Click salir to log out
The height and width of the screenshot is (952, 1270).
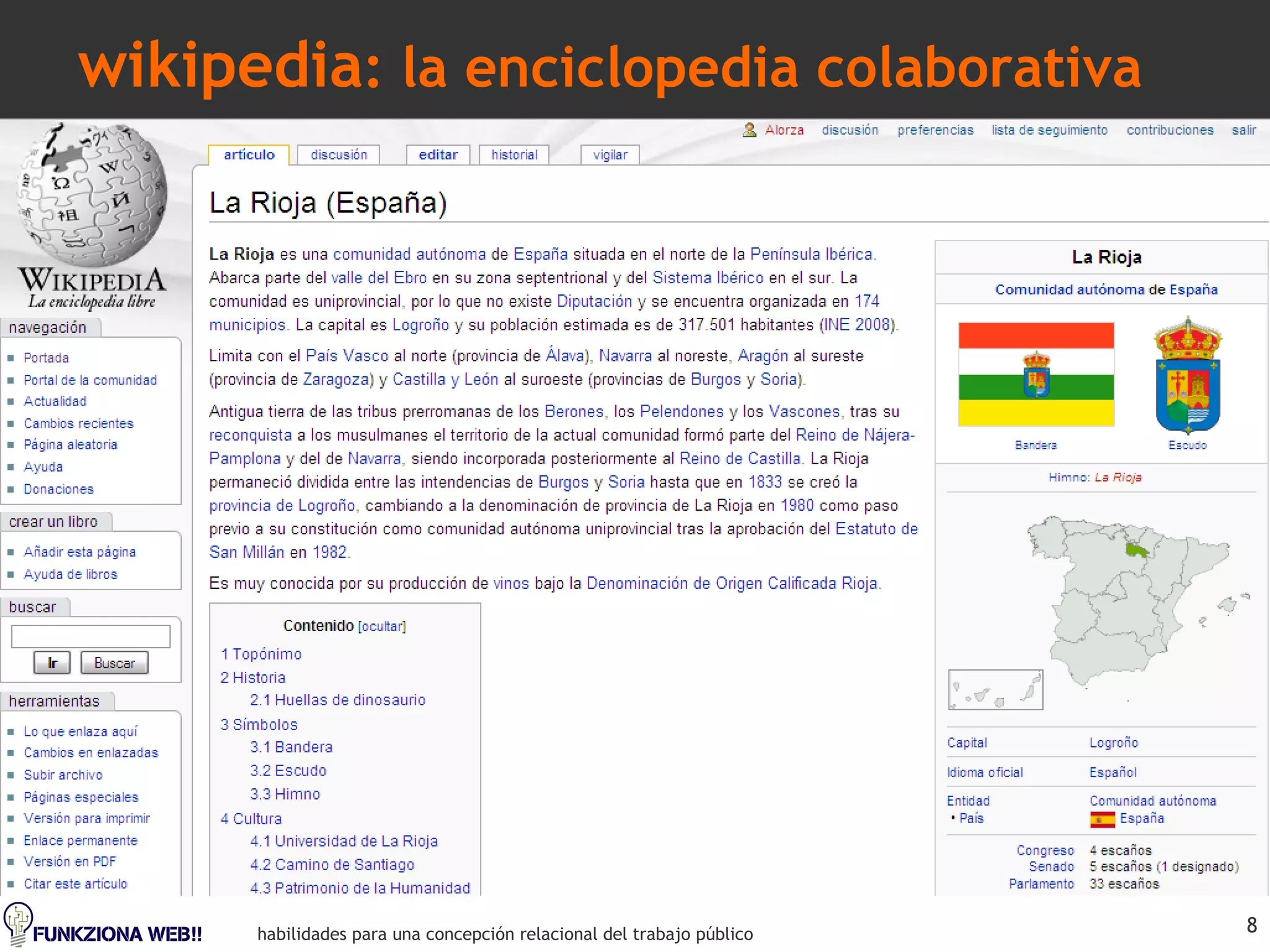point(1243,130)
